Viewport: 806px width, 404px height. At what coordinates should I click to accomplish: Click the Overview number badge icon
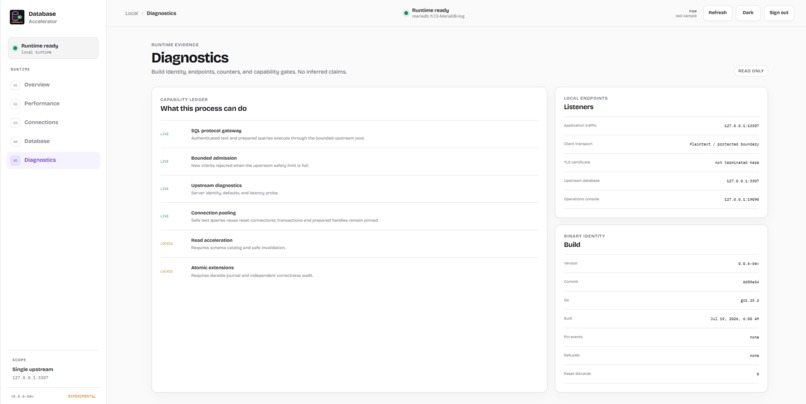click(x=15, y=85)
